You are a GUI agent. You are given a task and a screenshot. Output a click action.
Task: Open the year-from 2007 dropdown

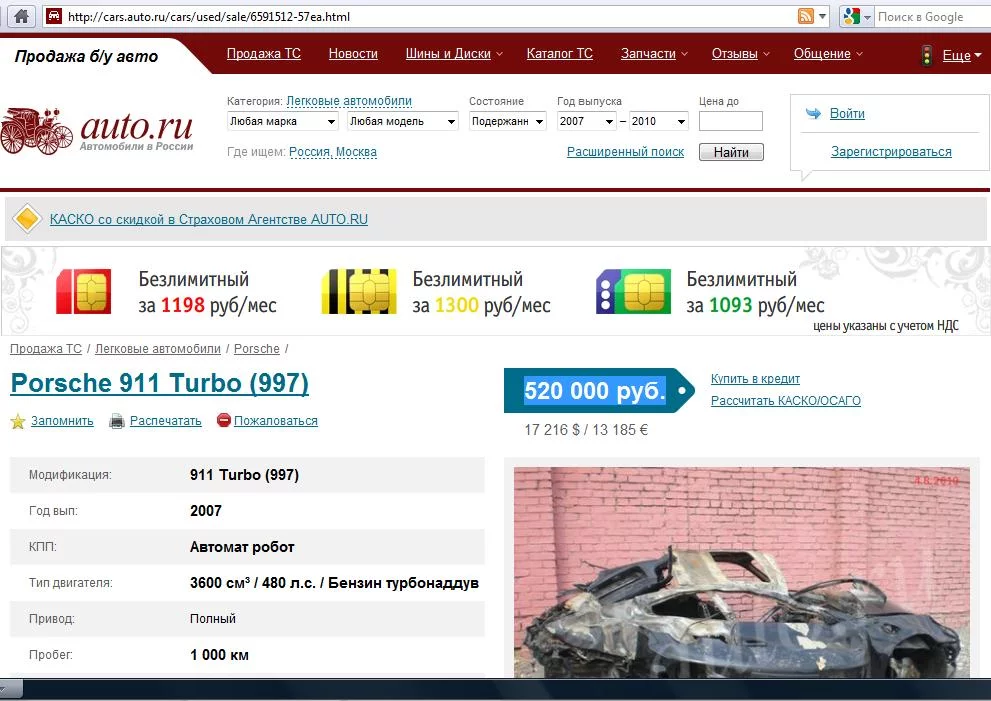pyautogui.click(x=587, y=121)
